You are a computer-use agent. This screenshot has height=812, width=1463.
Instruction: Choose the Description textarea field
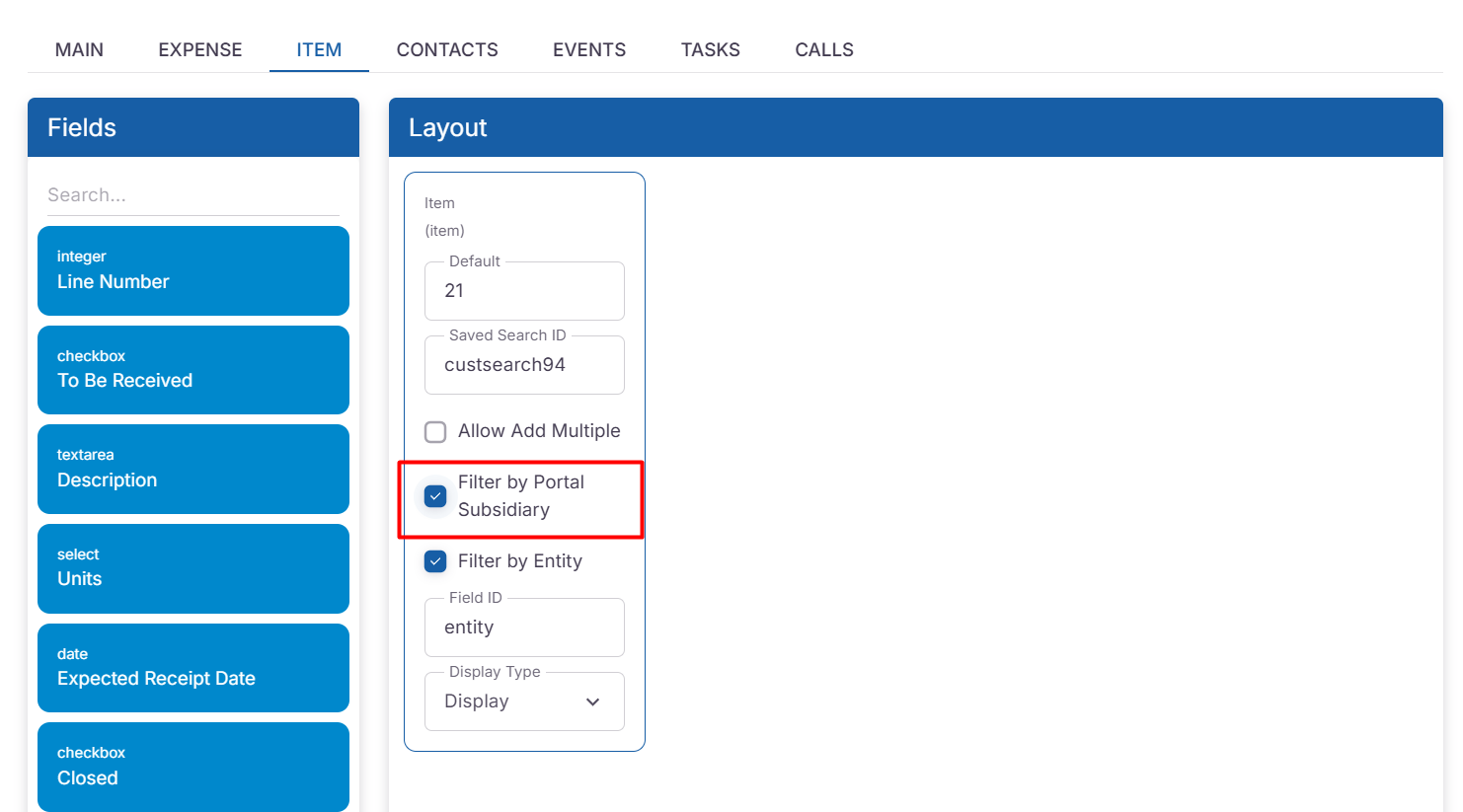pos(192,469)
